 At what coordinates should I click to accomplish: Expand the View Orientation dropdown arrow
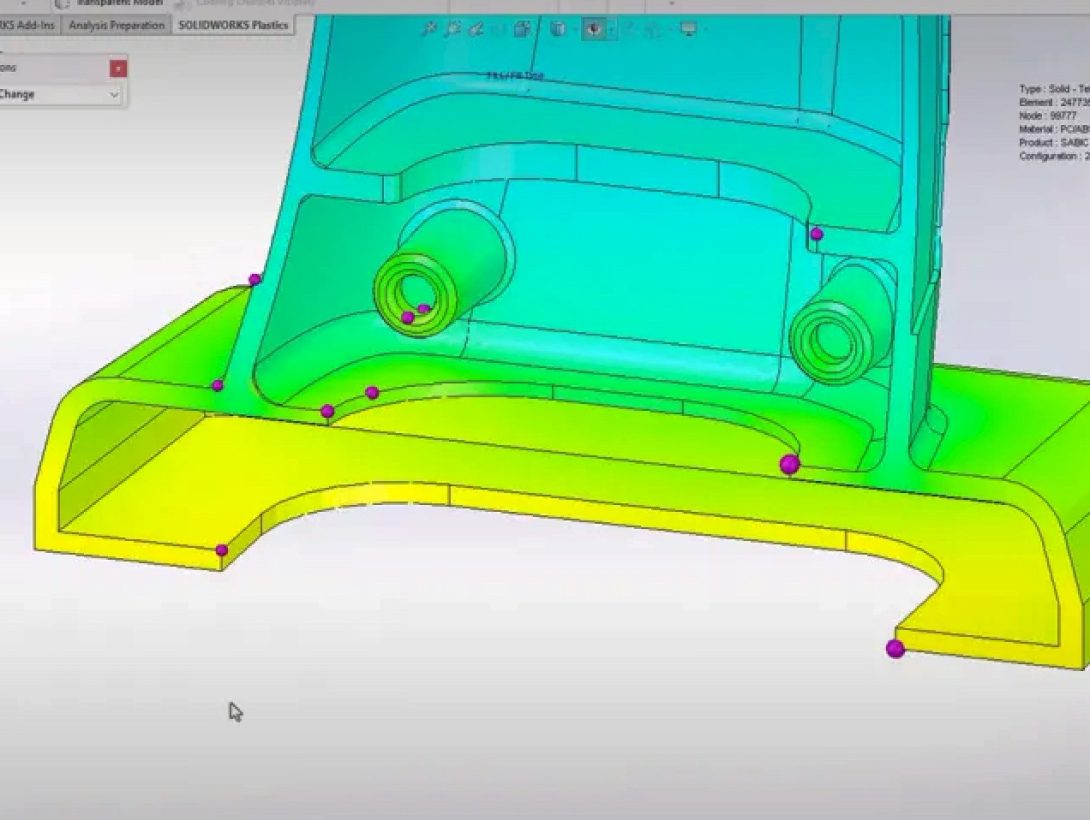tap(576, 28)
